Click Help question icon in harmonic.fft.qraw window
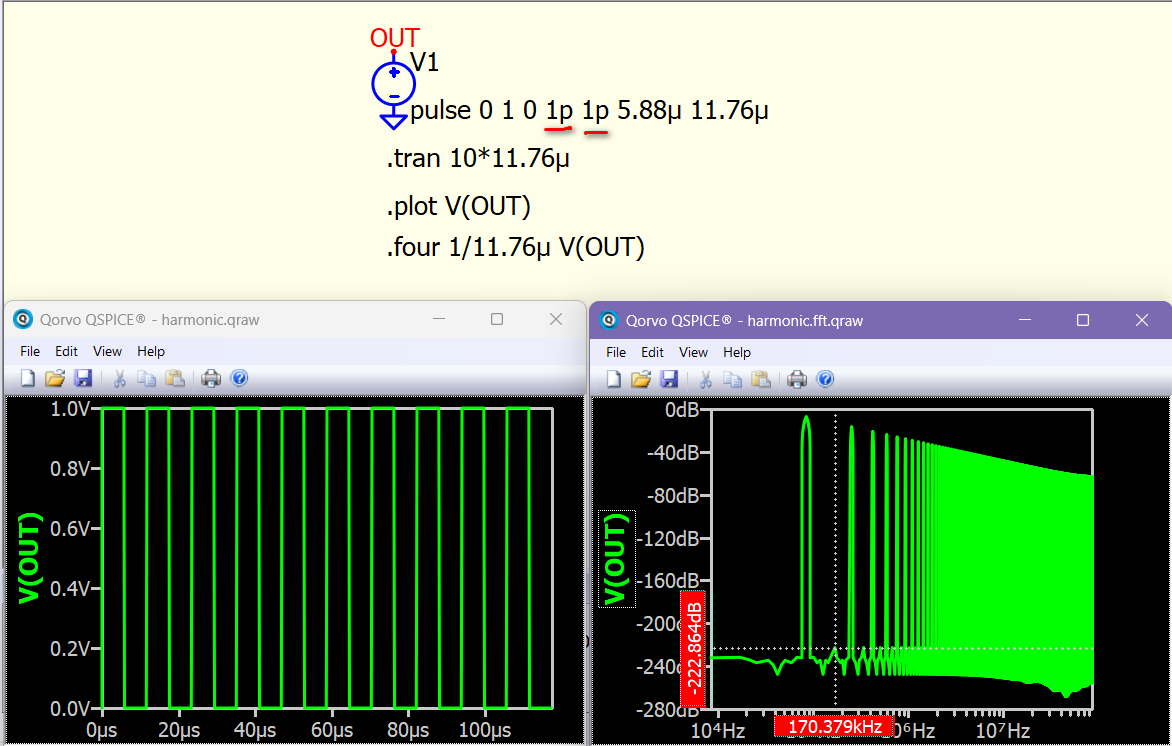Screen dimensions: 1172x746 point(825,380)
